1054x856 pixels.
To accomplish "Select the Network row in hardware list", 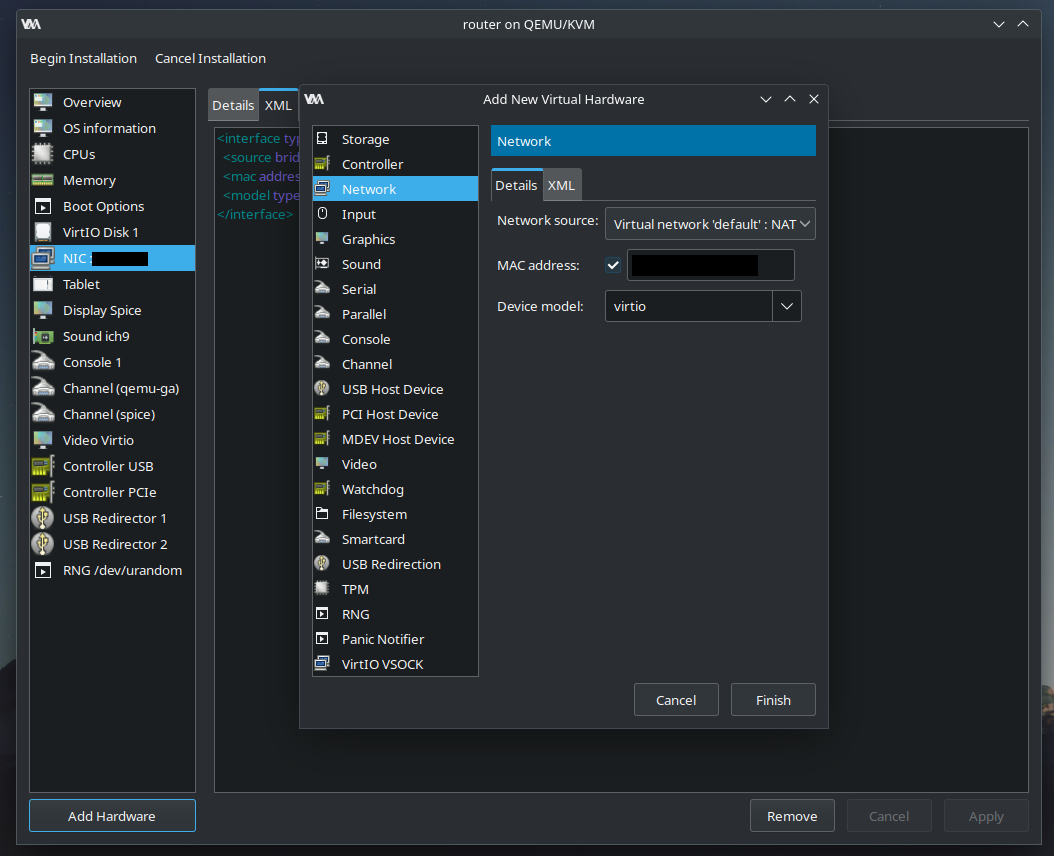I will pos(395,189).
